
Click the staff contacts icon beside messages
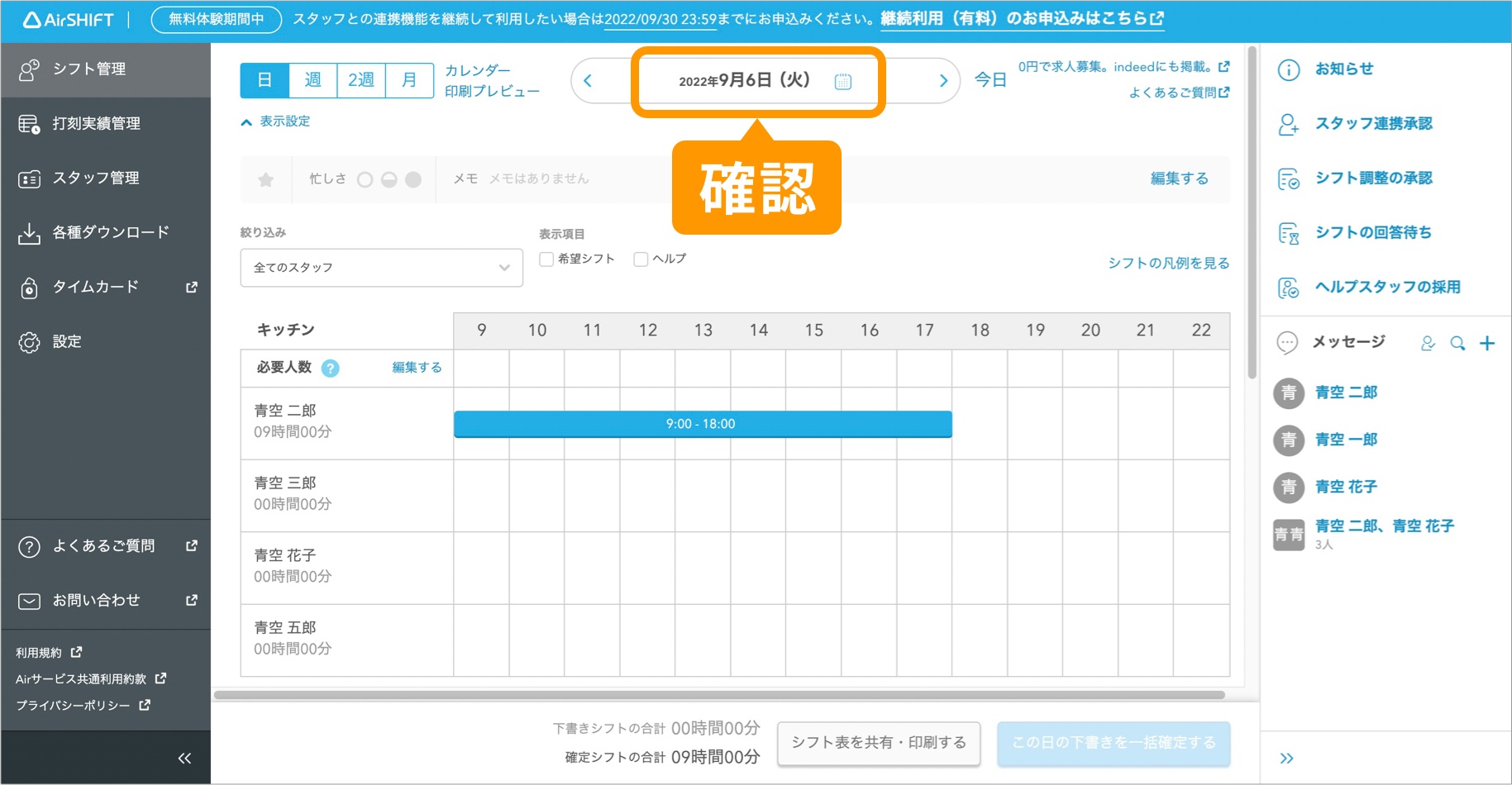click(1428, 343)
